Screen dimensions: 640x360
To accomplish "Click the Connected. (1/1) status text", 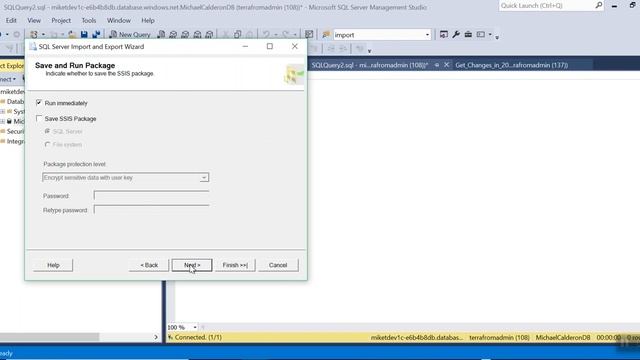I will [198, 338].
